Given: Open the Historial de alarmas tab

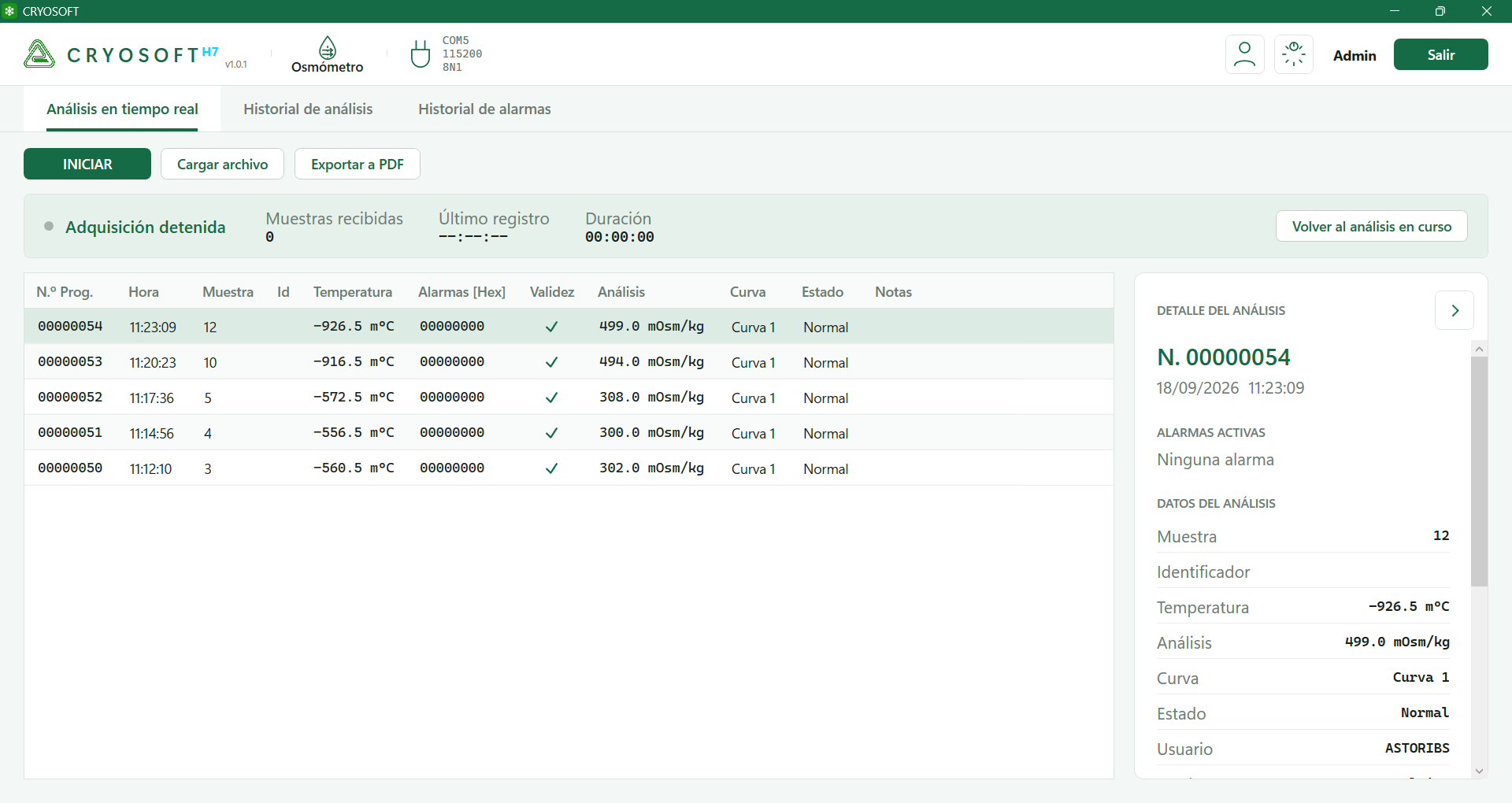Looking at the screenshot, I should (484, 109).
